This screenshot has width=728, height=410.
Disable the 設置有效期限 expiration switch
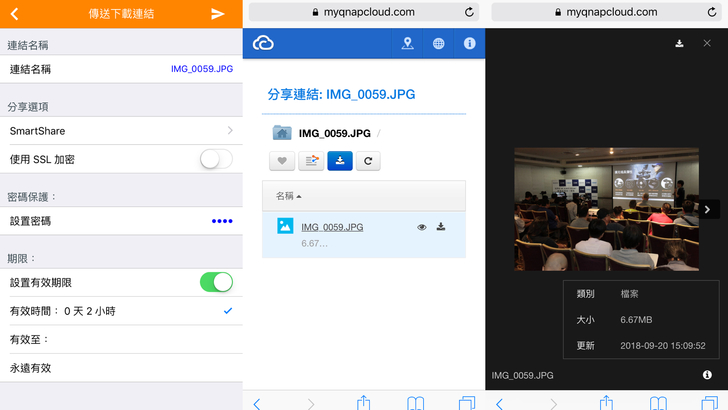216,282
